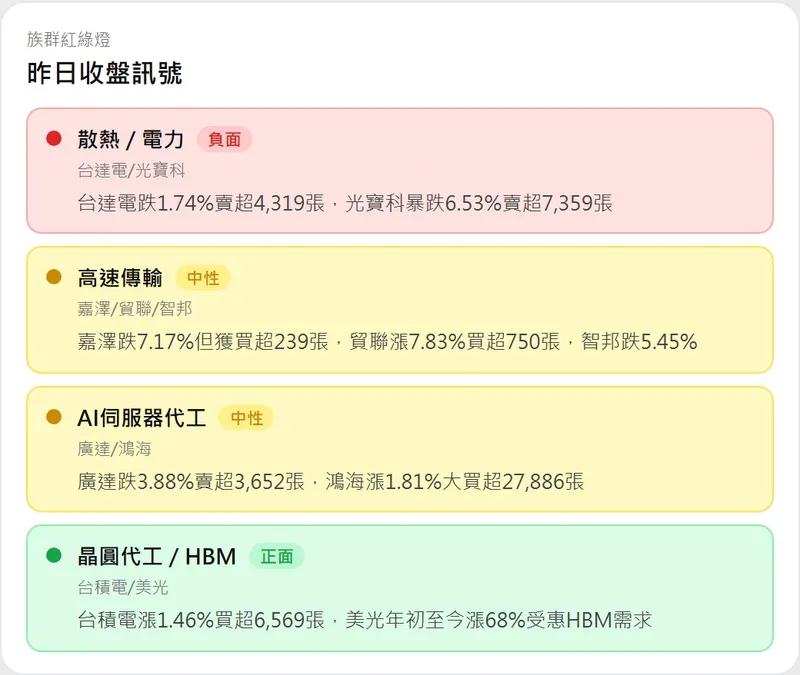Open the 散熱 / 電力 group title

(x=131, y=140)
